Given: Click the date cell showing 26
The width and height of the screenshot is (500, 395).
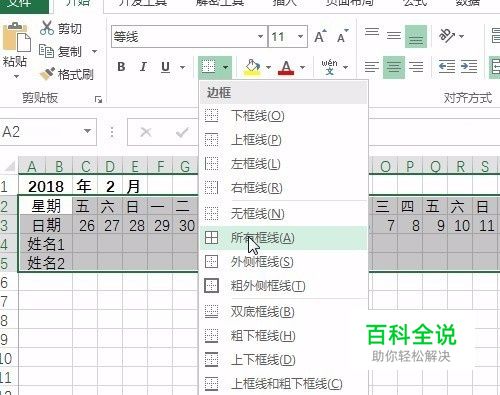Looking at the screenshot, I should click(x=85, y=225).
